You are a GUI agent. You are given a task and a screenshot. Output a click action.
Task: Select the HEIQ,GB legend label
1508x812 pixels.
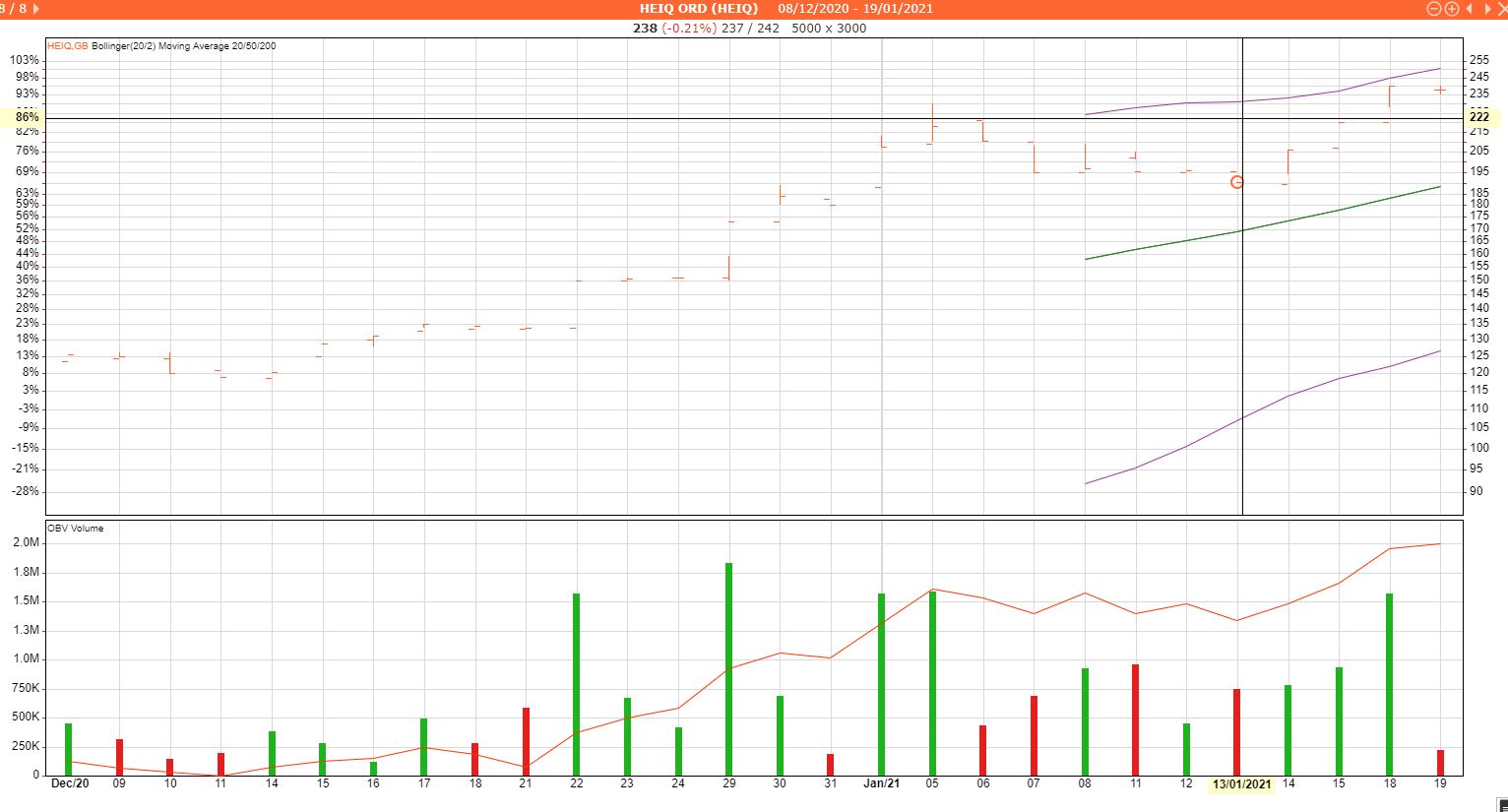click(x=68, y=46)
